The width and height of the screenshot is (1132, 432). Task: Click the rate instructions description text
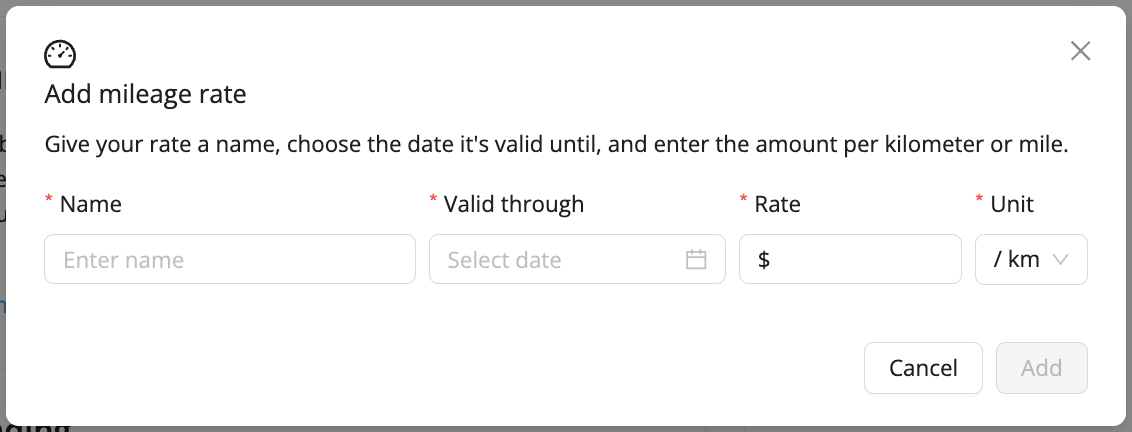pos(557,145)
